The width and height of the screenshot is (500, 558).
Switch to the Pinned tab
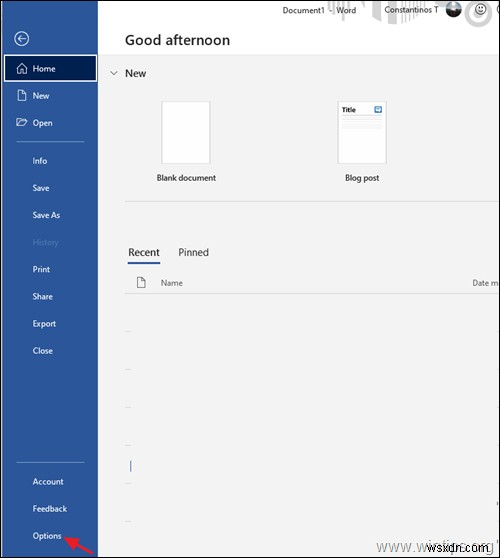pos(194,253)
